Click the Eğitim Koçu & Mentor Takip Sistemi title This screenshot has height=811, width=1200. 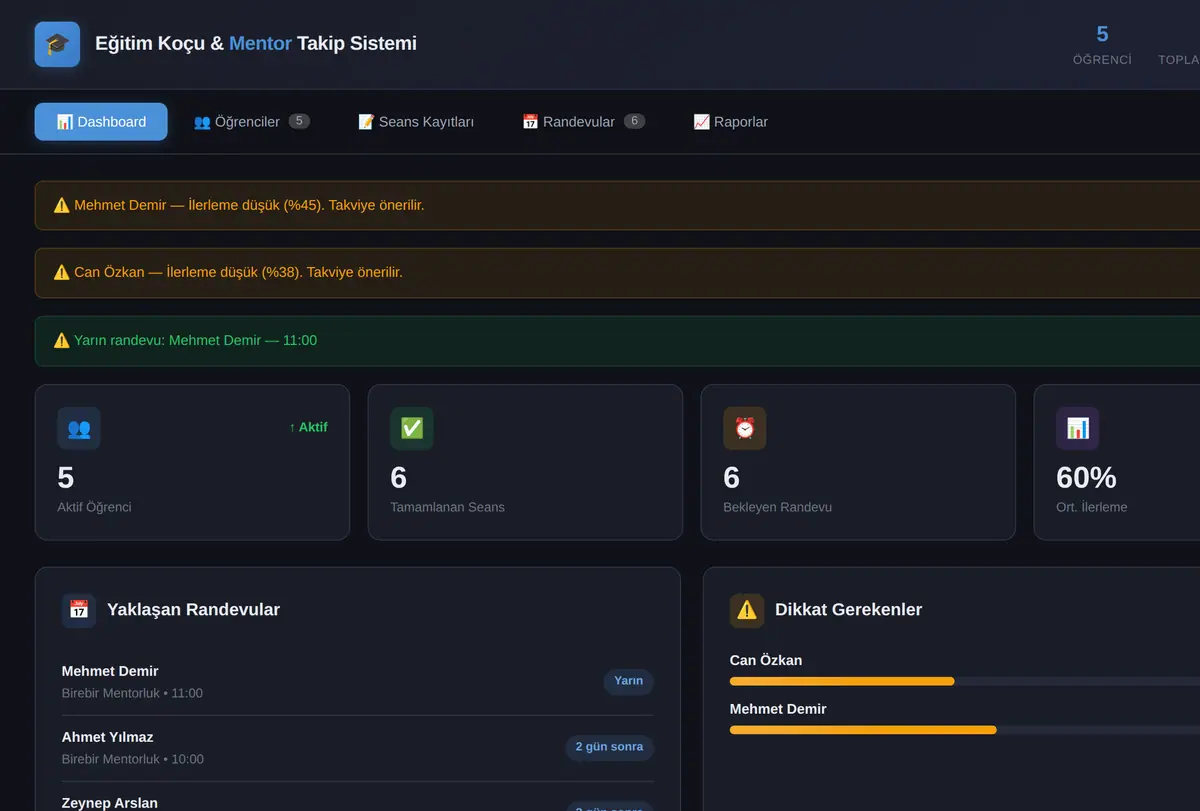[256, 44]
